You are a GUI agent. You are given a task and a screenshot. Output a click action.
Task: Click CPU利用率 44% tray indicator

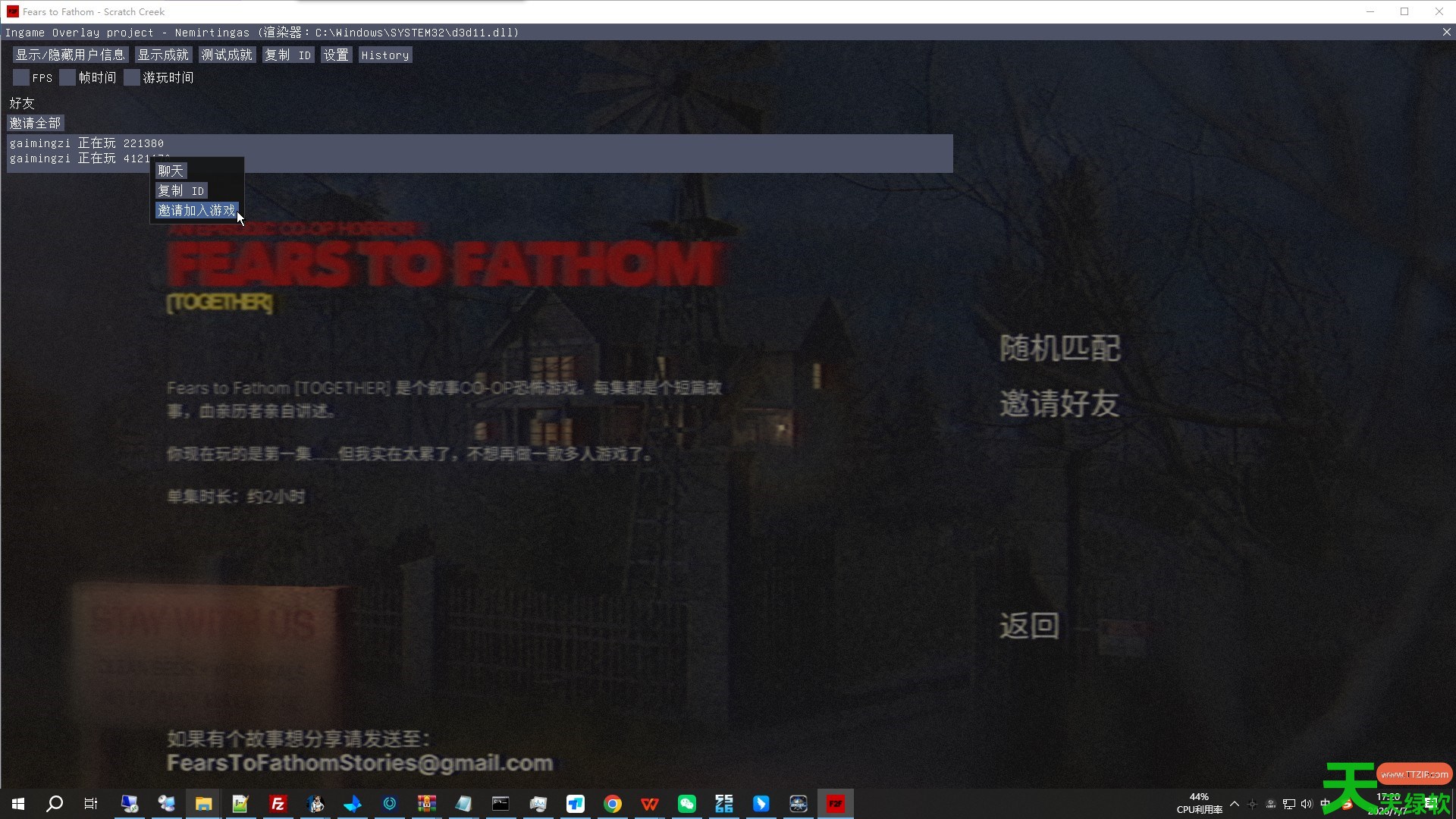click(1199, 803)
